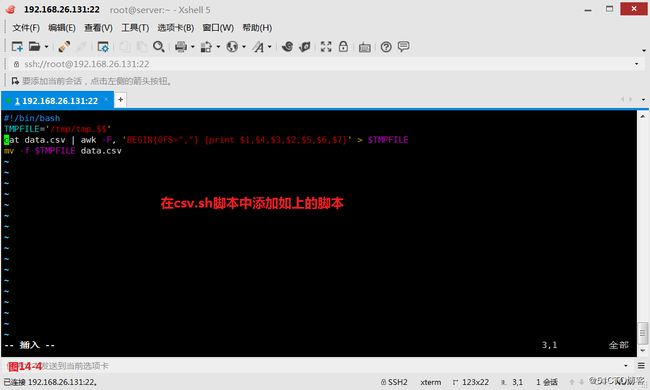Screen dimensions: 650x390
Task: Click the 'mv -f $TMPFILE data.csv' line
Action: (63, 150)
